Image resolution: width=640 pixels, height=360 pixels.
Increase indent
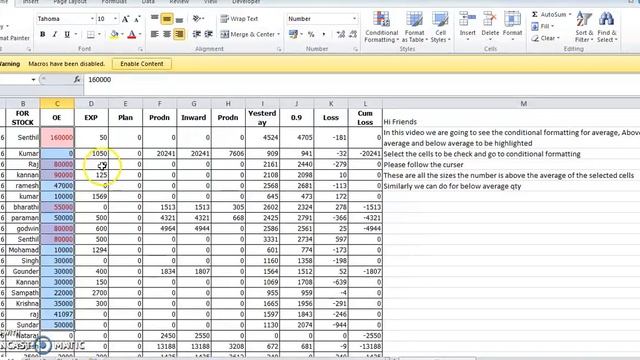[x=209, y=34]
